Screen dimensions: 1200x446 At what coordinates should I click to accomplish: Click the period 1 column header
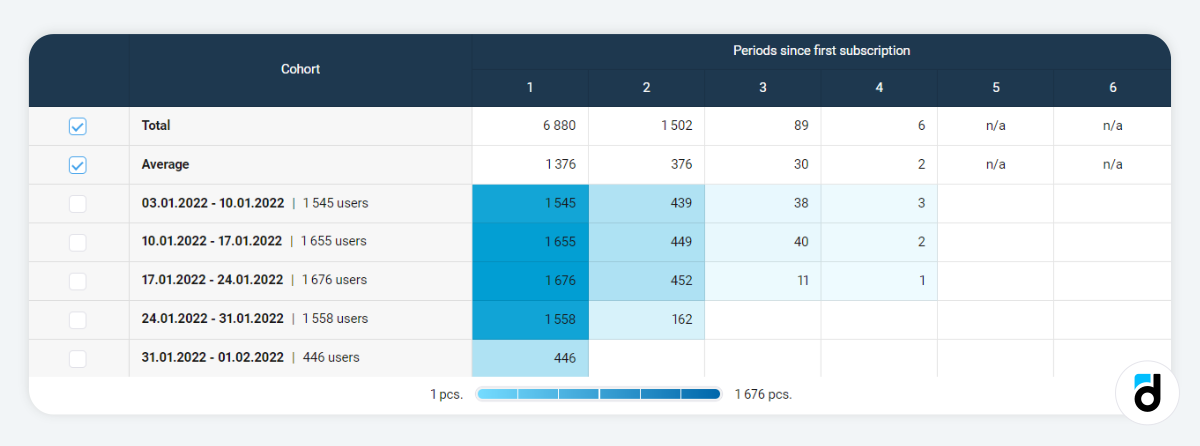pos(530,88)
